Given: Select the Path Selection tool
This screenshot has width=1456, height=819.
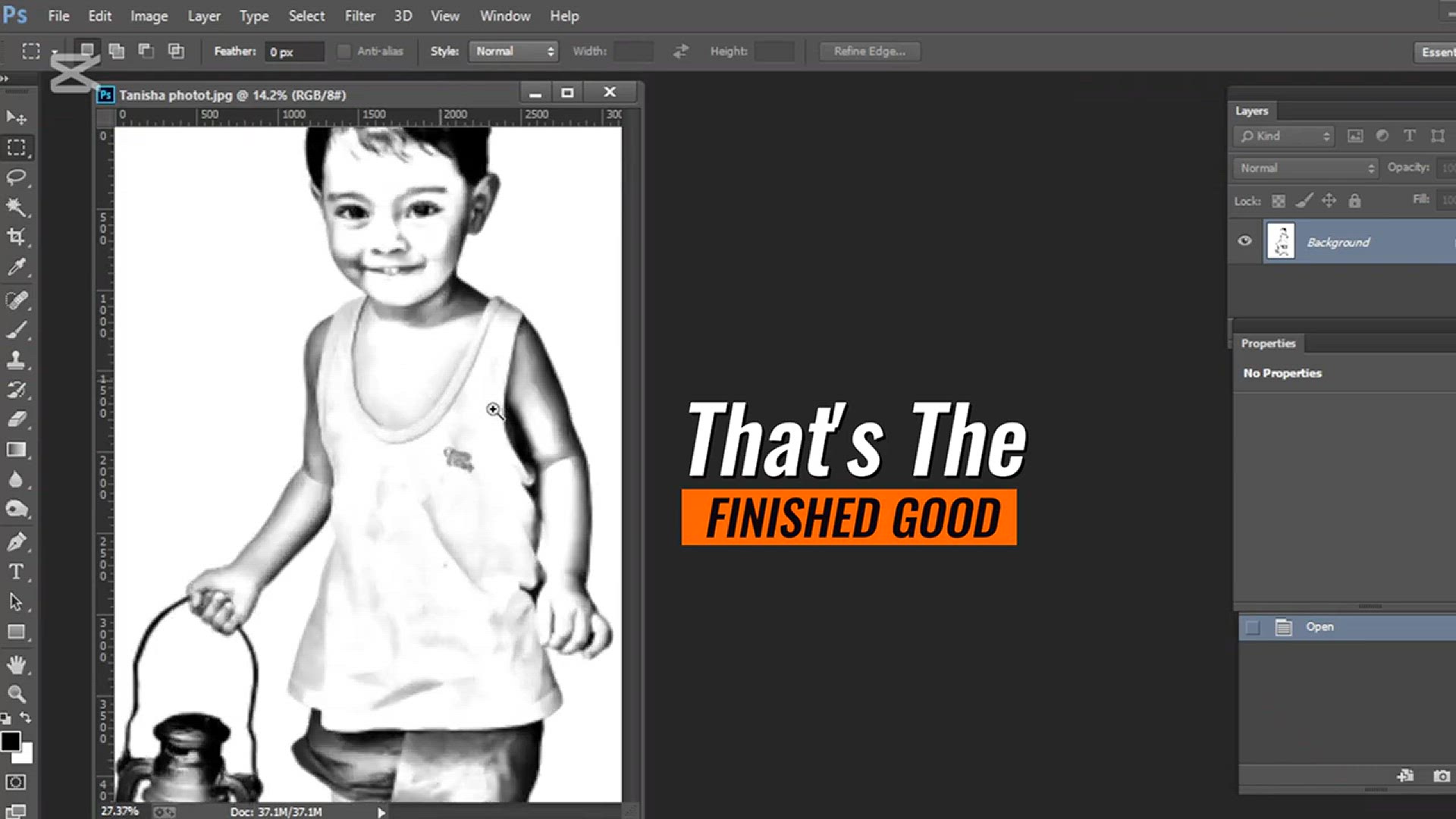Looking at the screenshot, I should 16,602.
